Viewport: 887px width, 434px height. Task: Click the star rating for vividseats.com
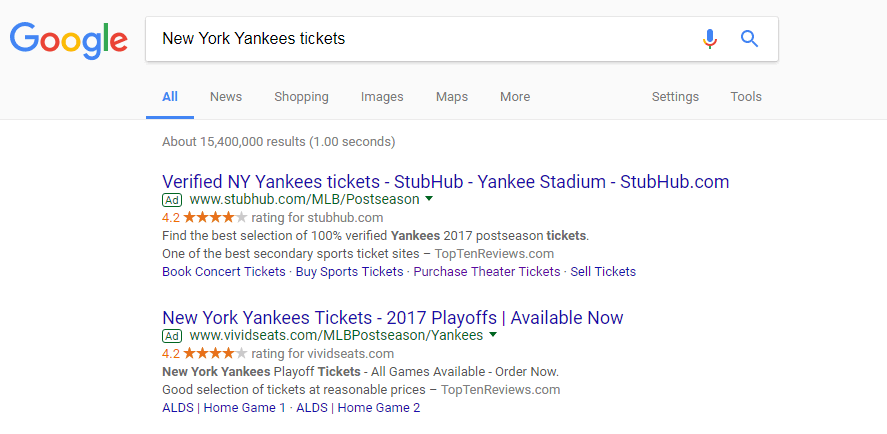[x=215, y=354]
